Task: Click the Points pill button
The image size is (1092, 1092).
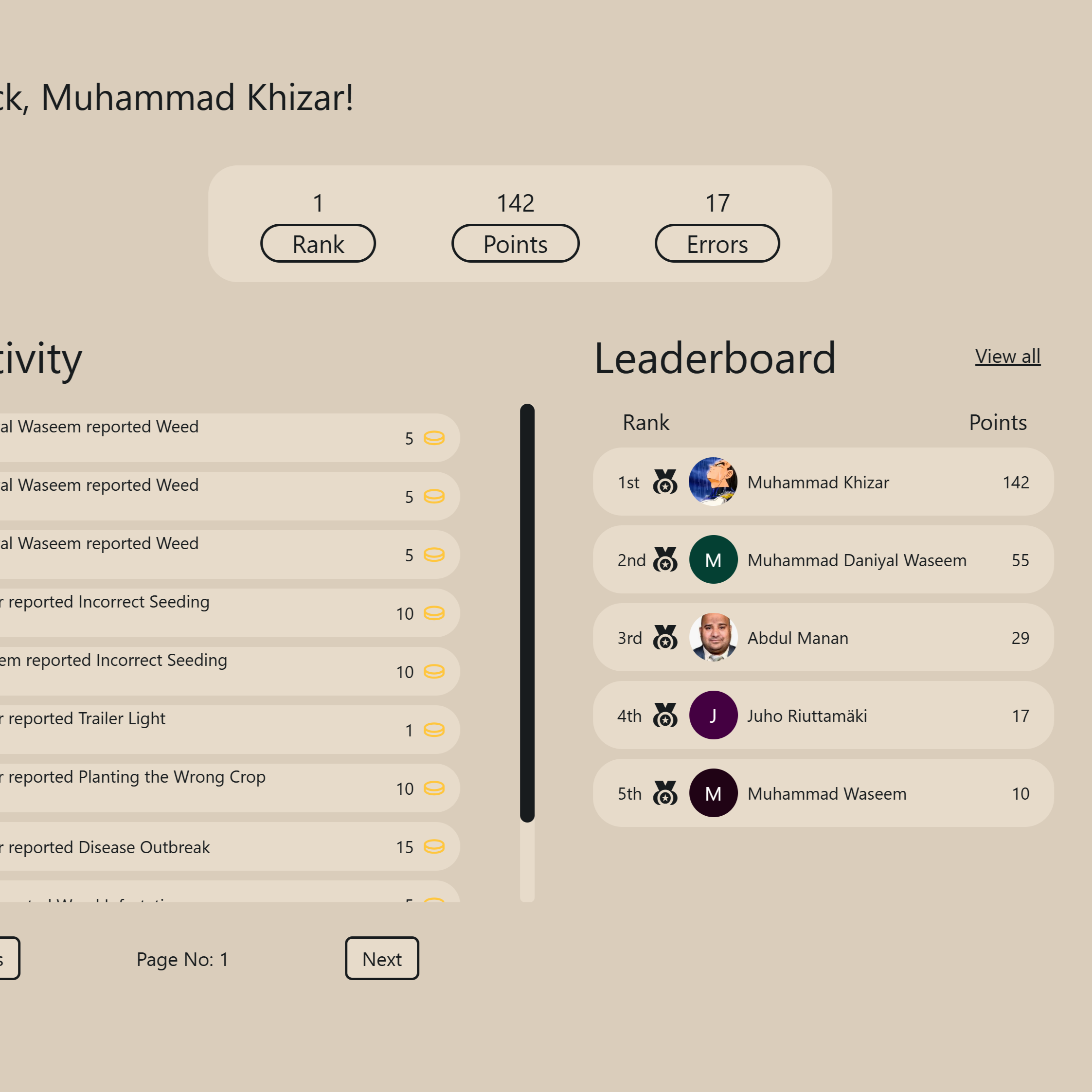Action: 516,244
